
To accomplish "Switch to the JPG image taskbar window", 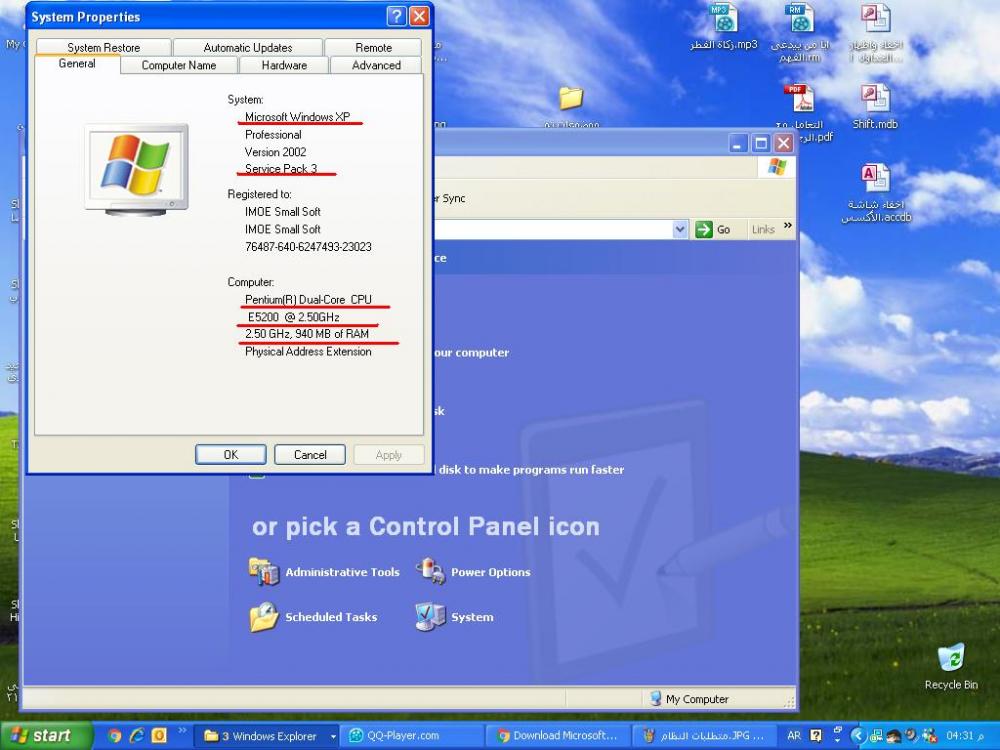I will (x=704, y=736).
